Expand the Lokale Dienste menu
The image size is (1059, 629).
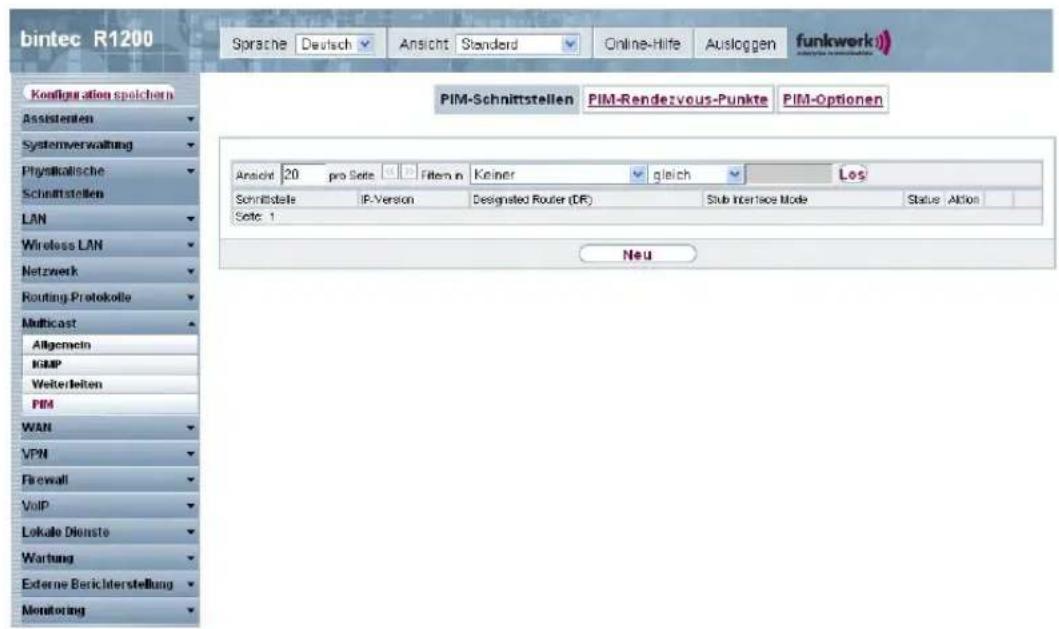(108, 532)
